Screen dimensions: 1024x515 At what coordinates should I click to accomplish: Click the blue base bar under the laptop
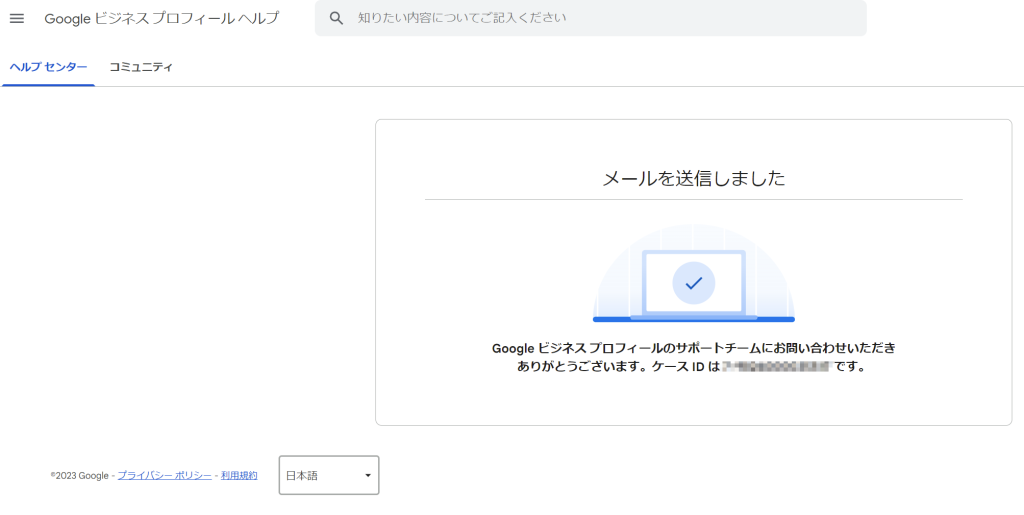pos(693,319)
